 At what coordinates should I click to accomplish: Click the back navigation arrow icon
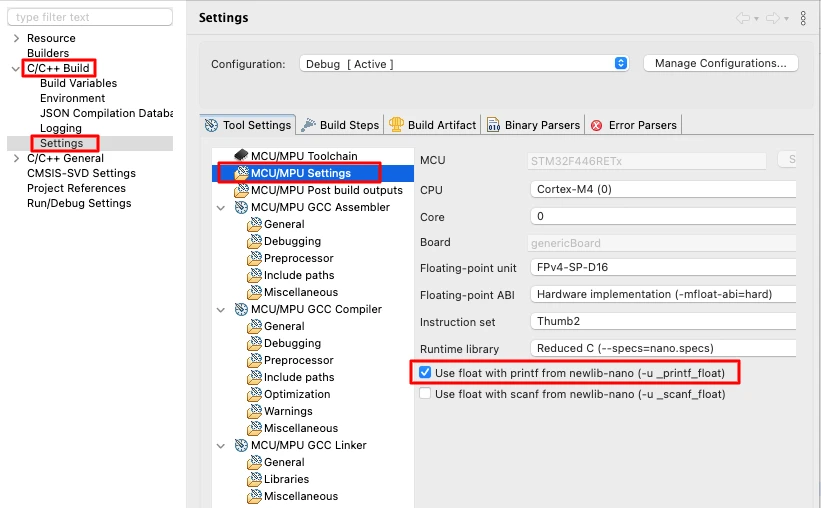coord(742,18)
